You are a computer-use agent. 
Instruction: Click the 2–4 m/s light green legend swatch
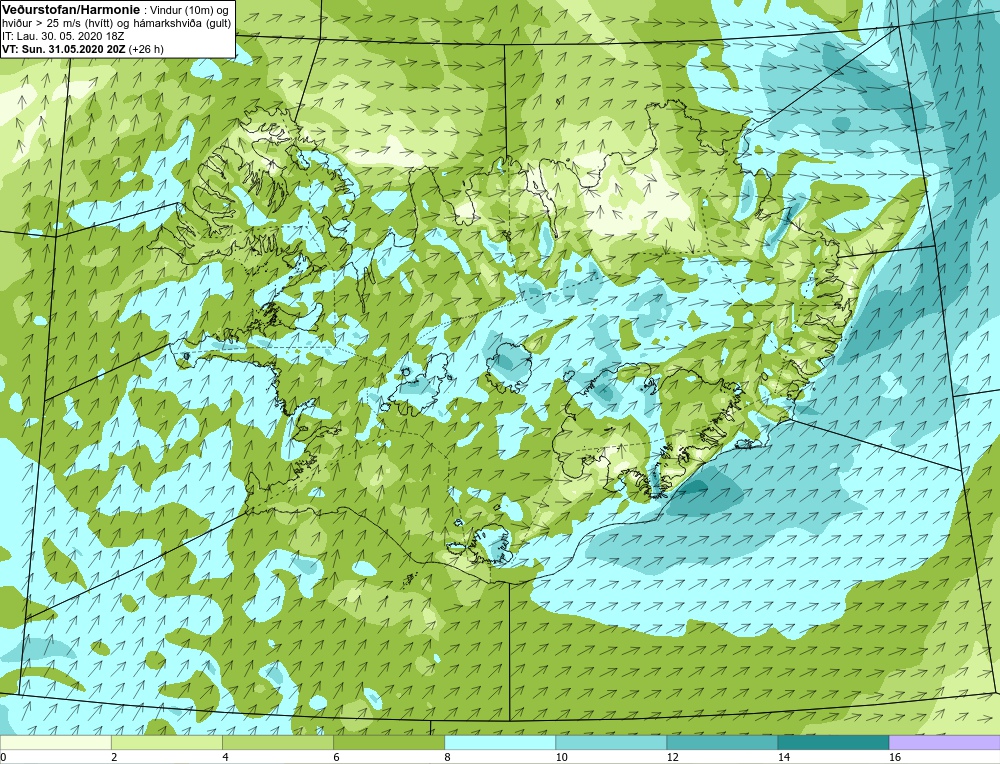click(166, 742)
